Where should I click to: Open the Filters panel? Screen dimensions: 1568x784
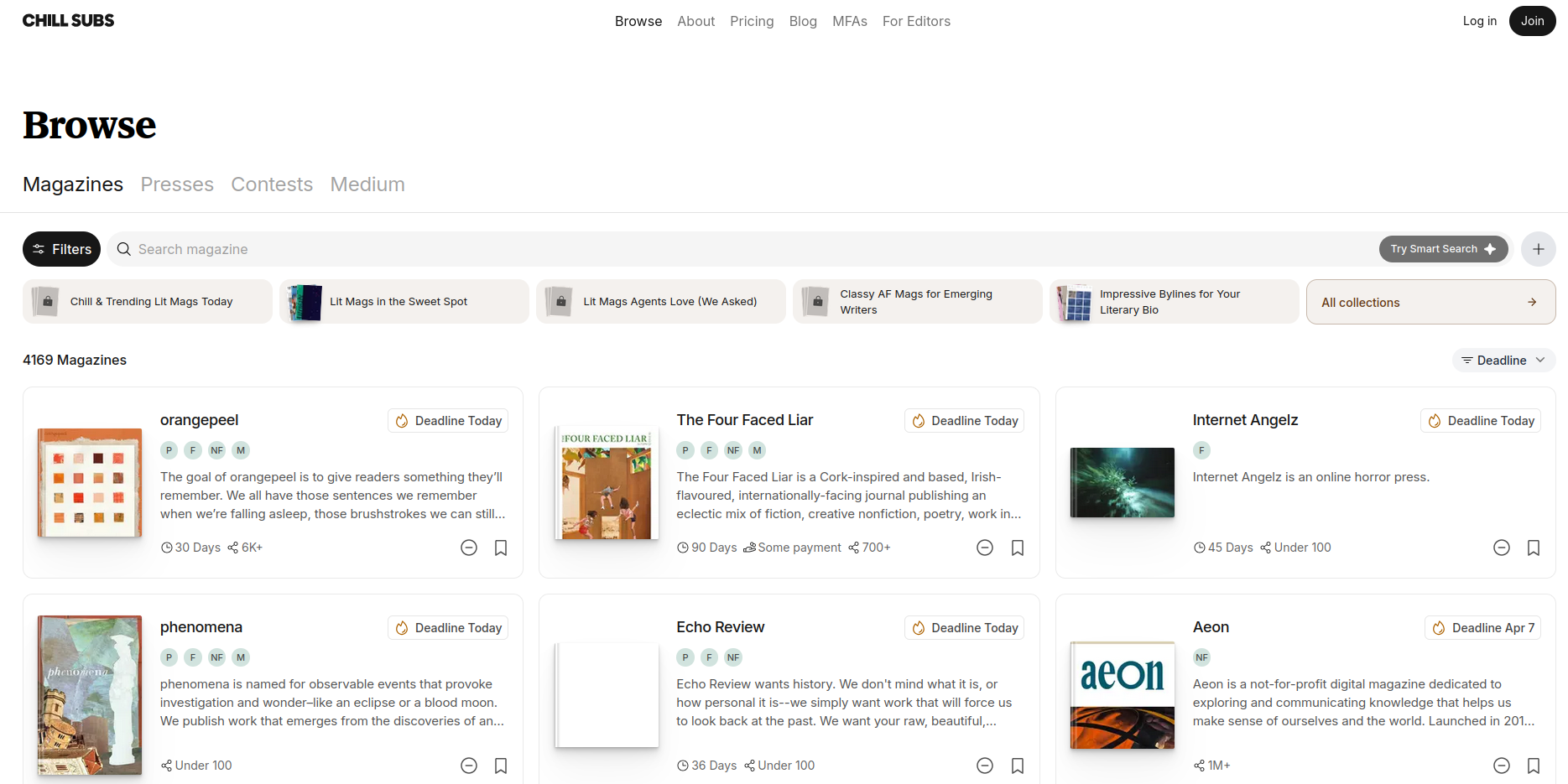coord(61,249)
